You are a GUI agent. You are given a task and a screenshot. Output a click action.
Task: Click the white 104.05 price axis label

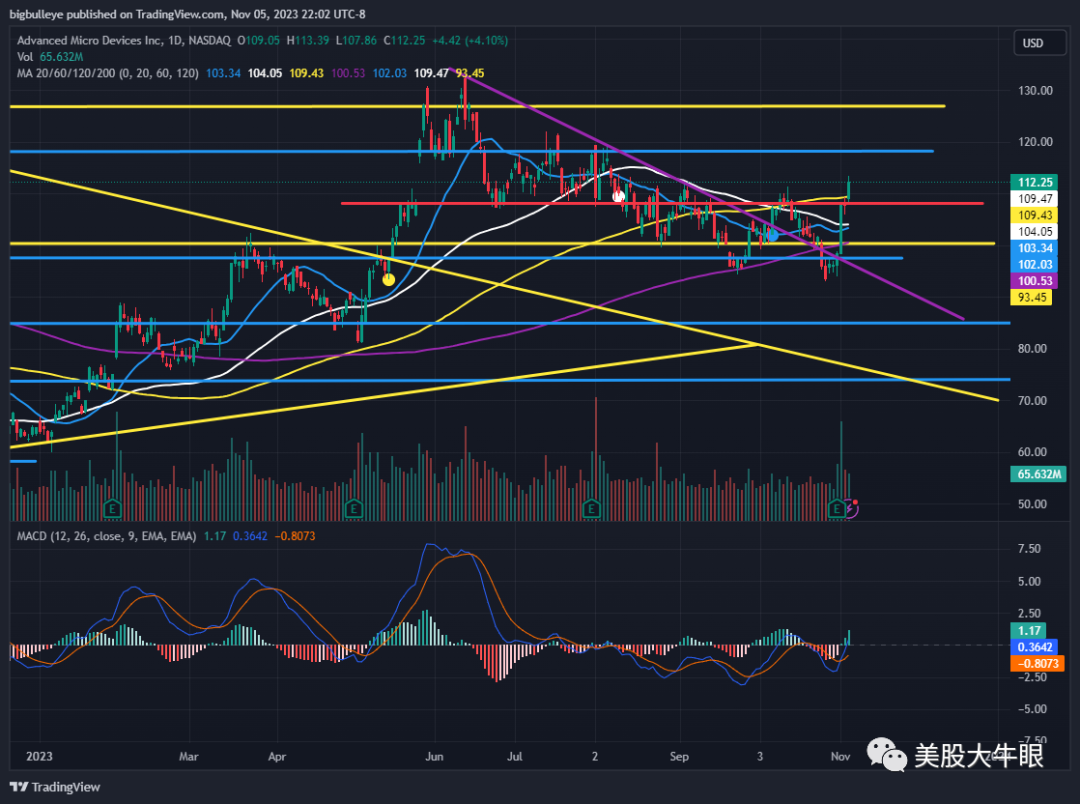tap(1035, 232)
